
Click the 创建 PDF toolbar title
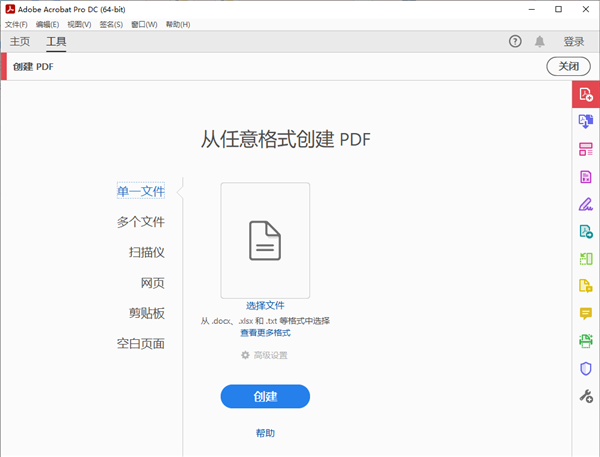coord(33,67)
